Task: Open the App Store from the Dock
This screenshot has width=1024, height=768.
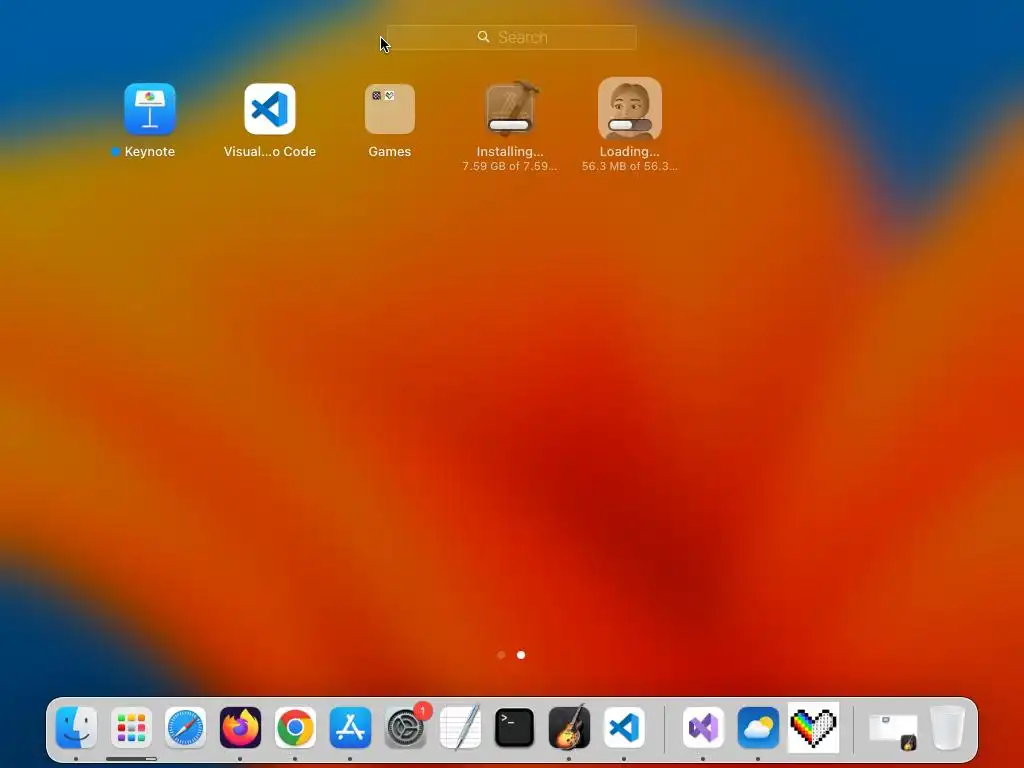Action: [350, 728]
